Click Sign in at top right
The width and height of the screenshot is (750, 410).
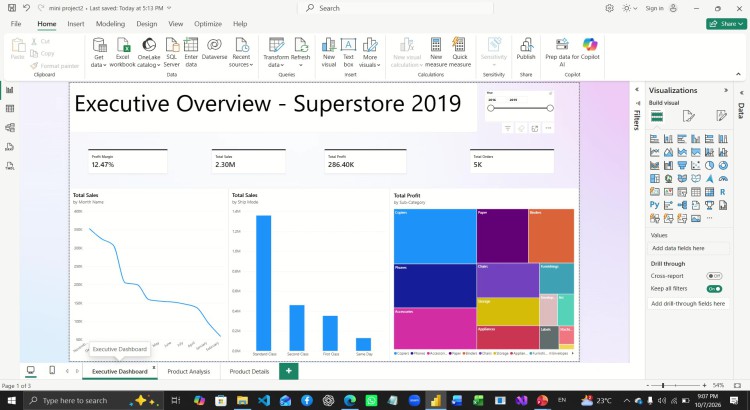(x=654, y=8)
